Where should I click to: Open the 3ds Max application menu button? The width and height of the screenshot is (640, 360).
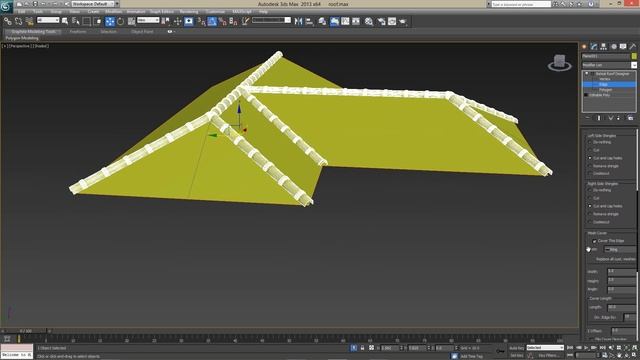coord(6,6)
